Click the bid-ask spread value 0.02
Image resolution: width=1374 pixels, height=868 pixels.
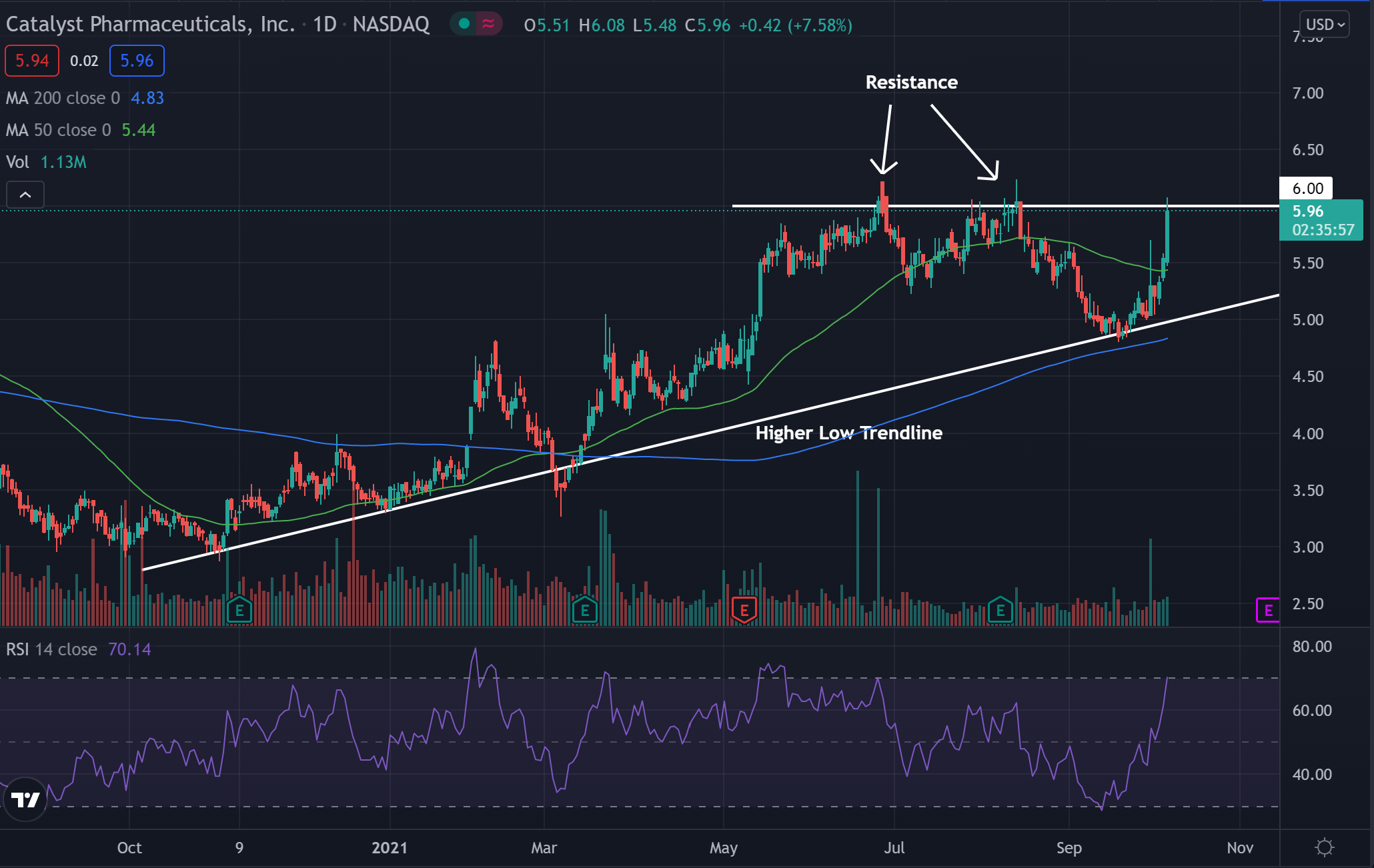coord(84,61)
